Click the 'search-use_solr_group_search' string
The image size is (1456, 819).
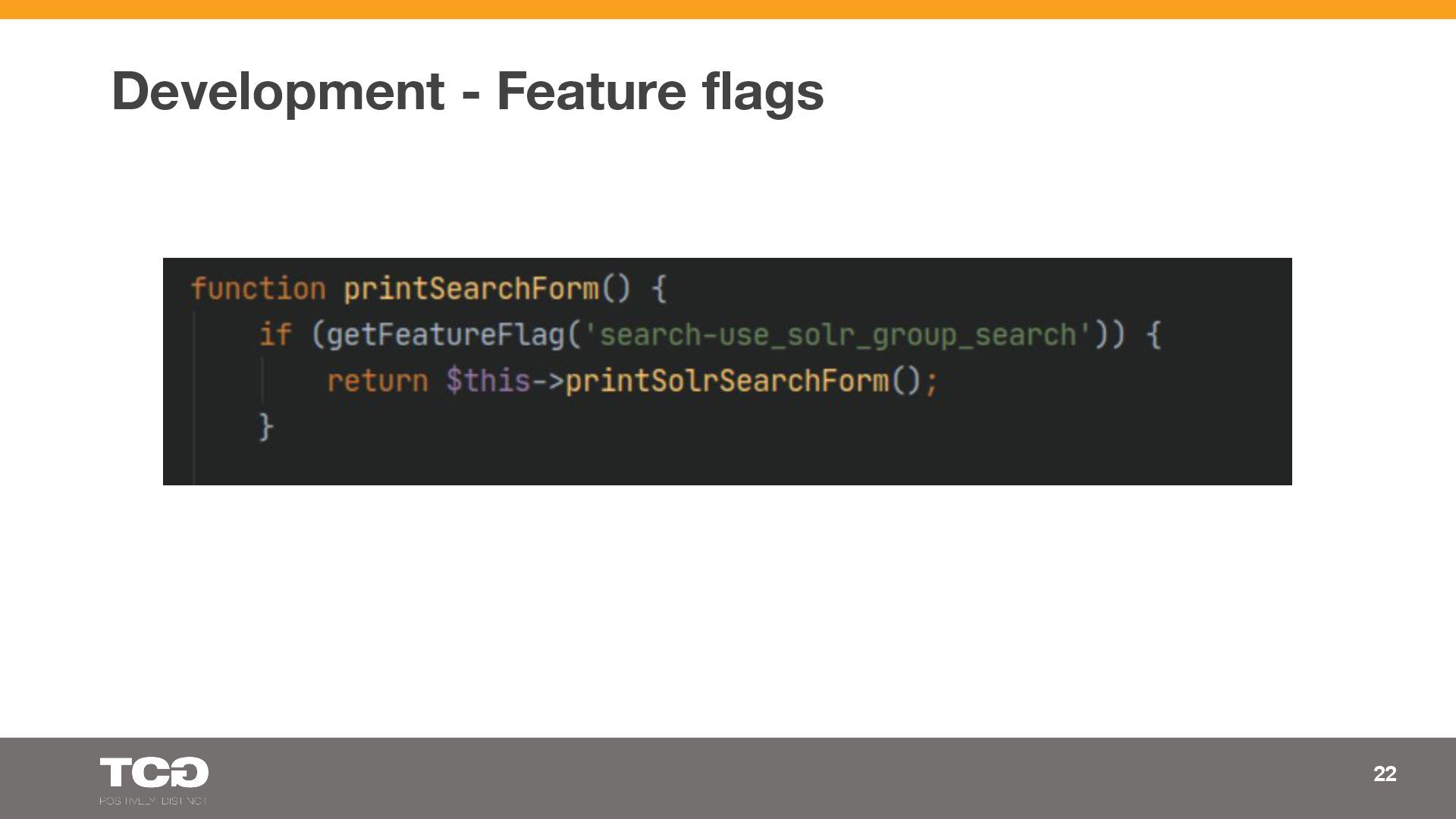click(x=837, y=334)
